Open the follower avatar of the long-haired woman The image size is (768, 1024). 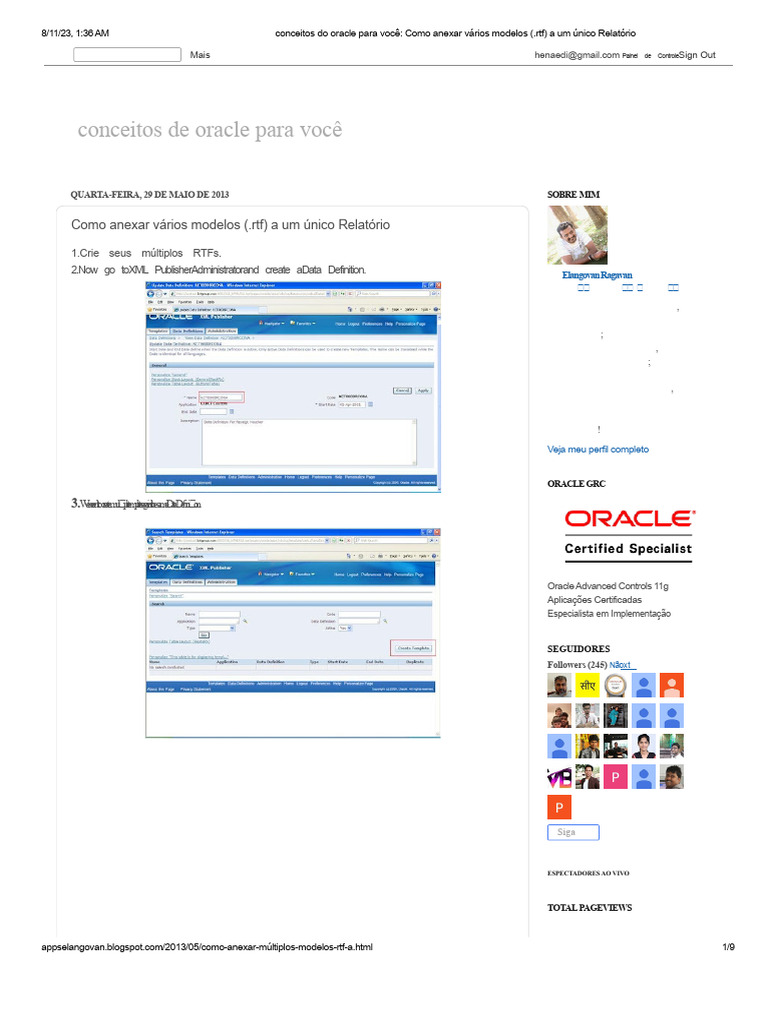coord(643,746)
